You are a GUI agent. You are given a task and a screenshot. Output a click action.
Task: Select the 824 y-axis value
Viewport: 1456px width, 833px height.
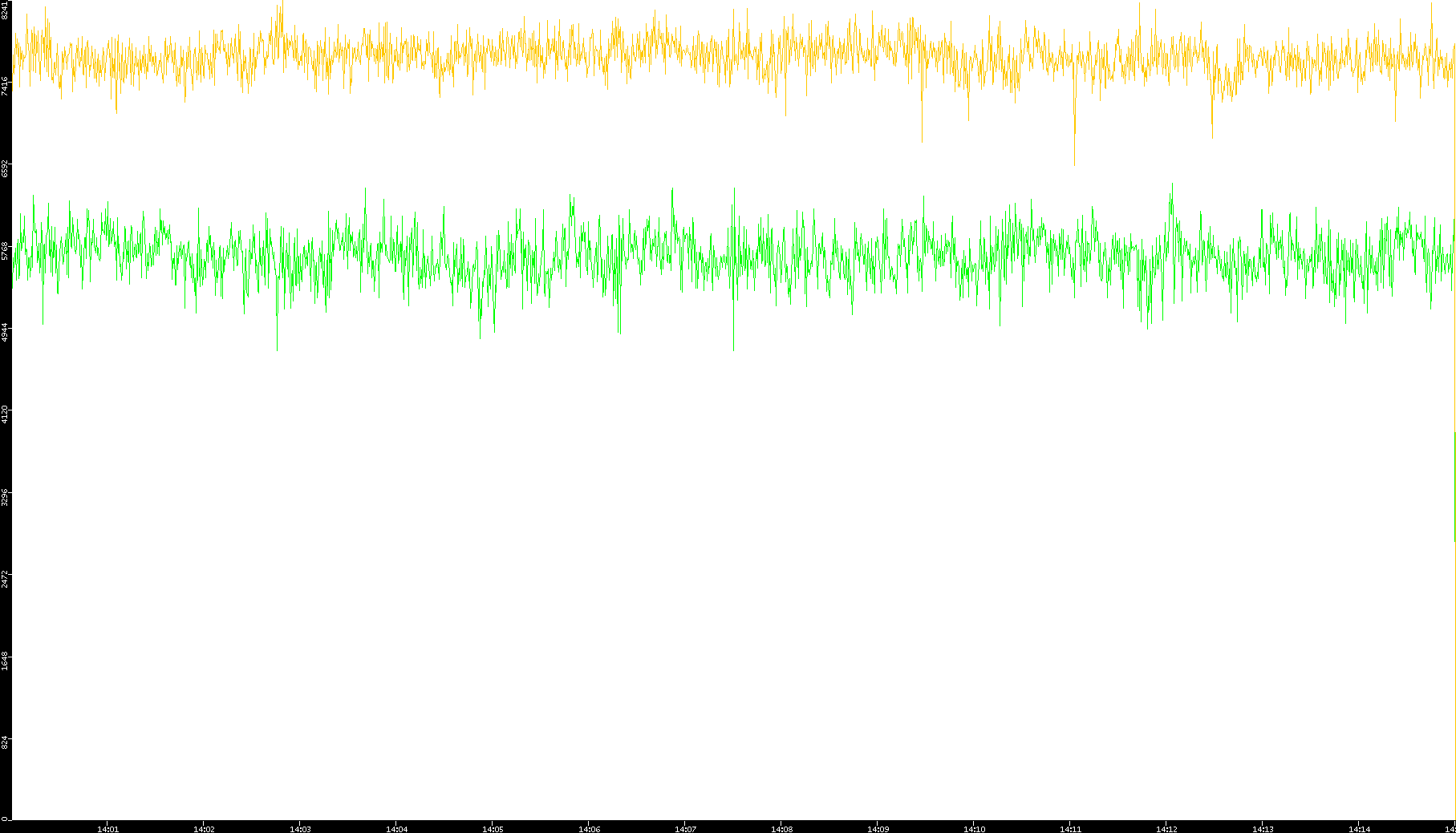(6, 742)
